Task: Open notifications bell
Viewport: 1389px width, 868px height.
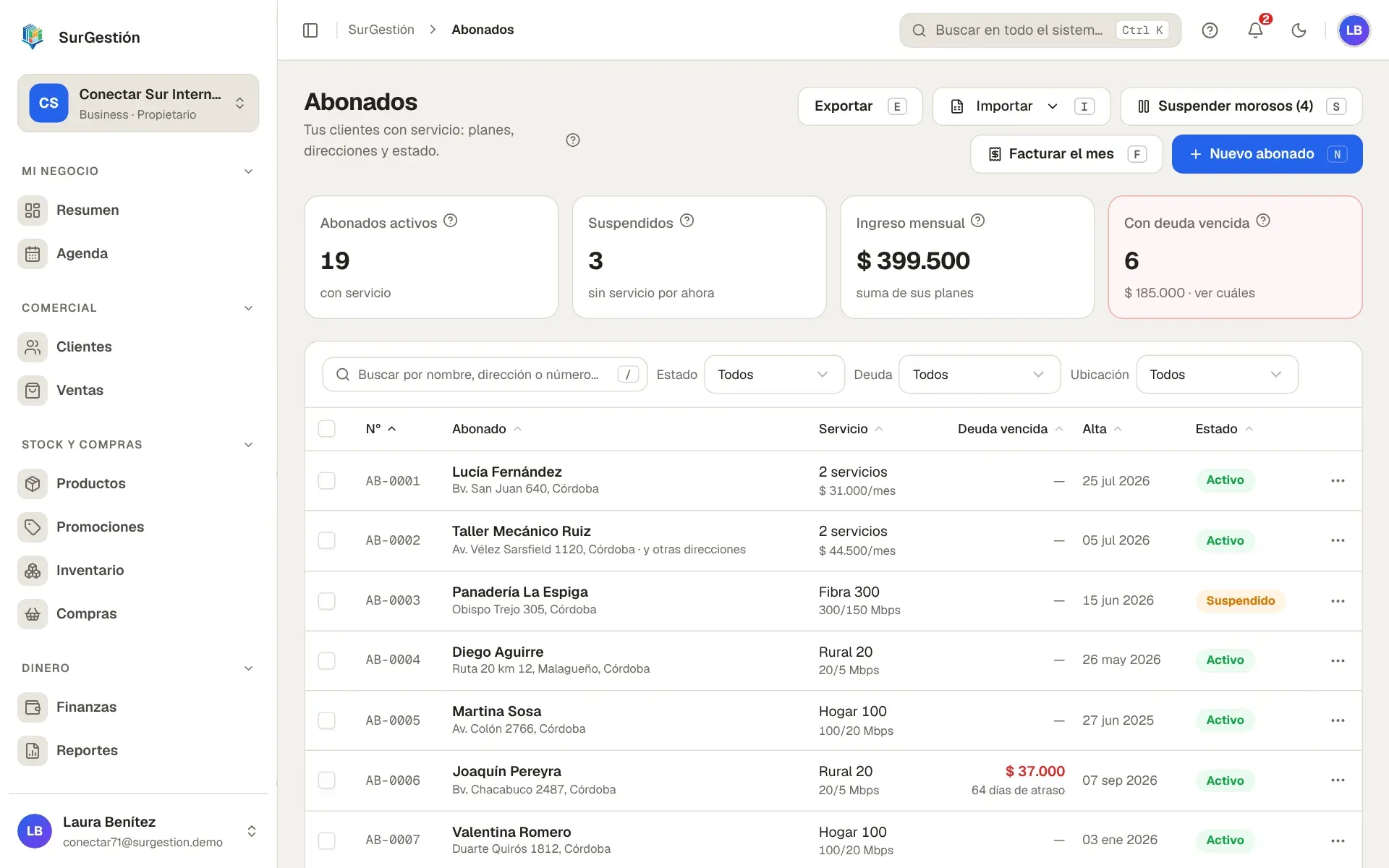Action: click(x=1255, y=30)
